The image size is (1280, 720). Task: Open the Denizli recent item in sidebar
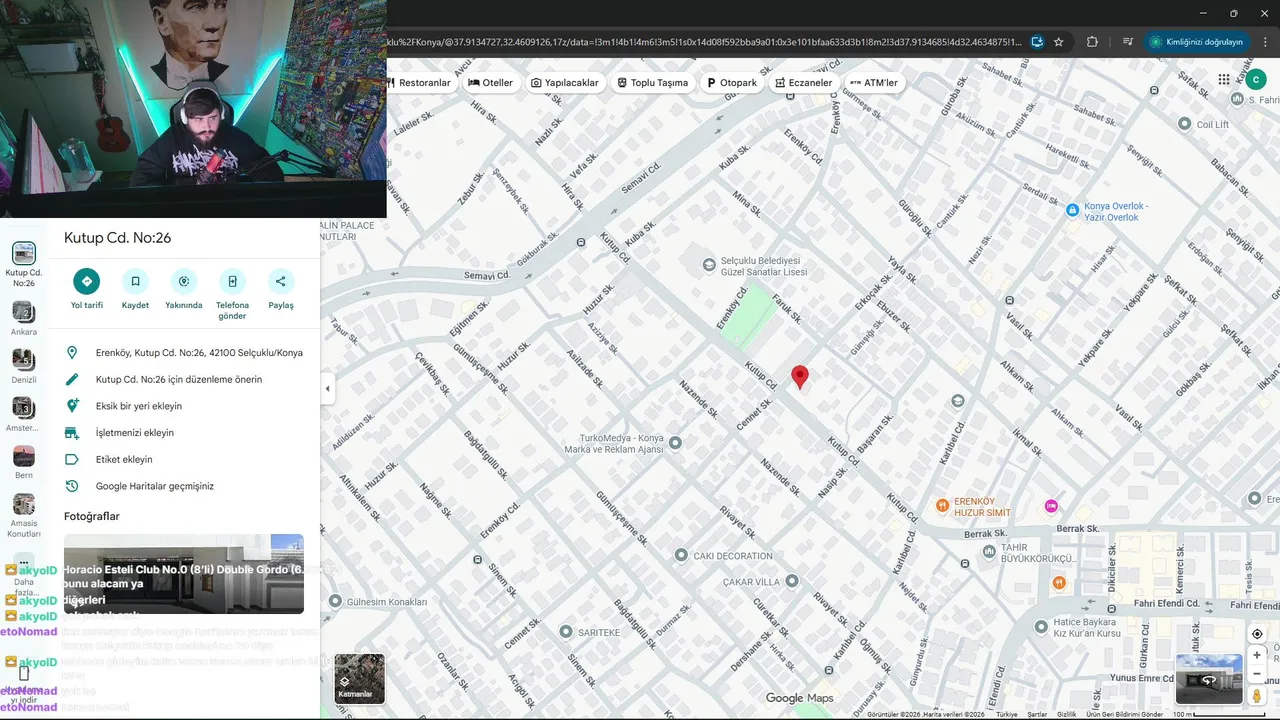pyautogui.click(x=24, y=368)
